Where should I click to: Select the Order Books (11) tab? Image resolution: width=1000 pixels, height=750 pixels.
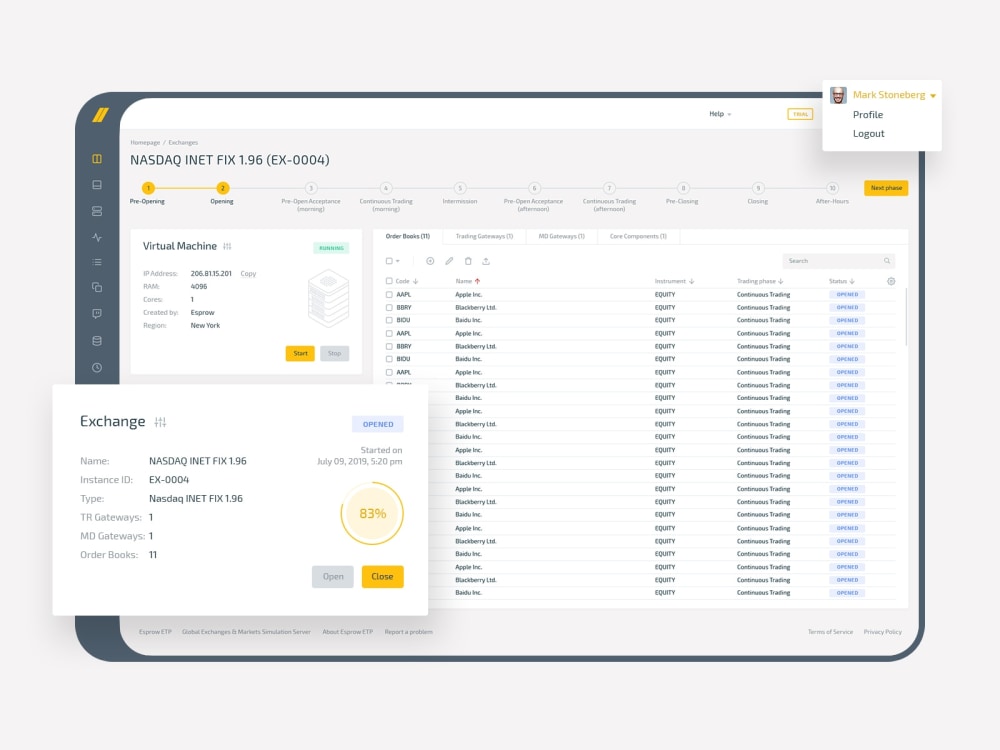(408, 237)
